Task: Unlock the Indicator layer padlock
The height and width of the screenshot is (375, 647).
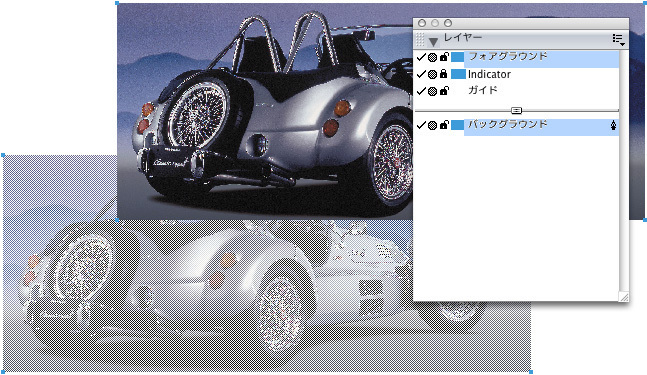Action: point(444,74)
